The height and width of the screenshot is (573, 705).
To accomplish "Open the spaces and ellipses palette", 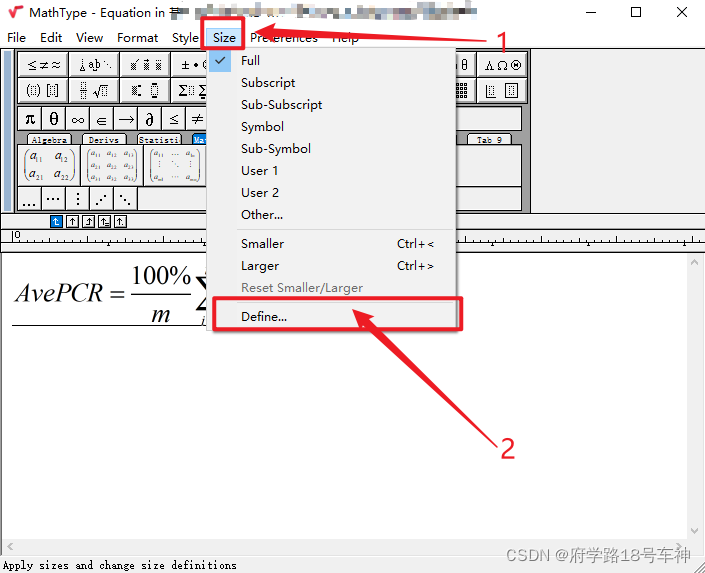I will [x=94, y=65].
